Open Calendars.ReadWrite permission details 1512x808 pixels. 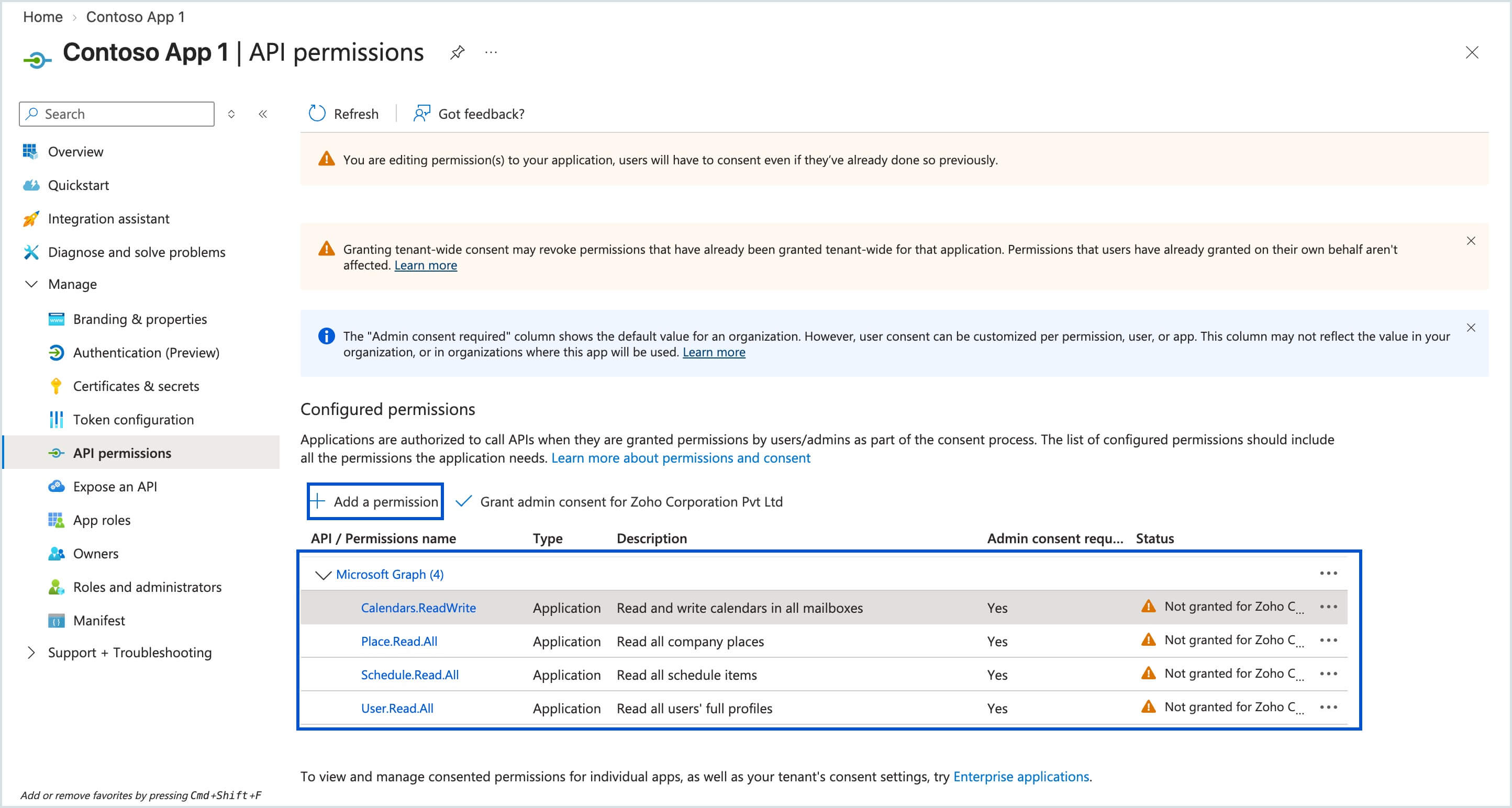point(418,608)
